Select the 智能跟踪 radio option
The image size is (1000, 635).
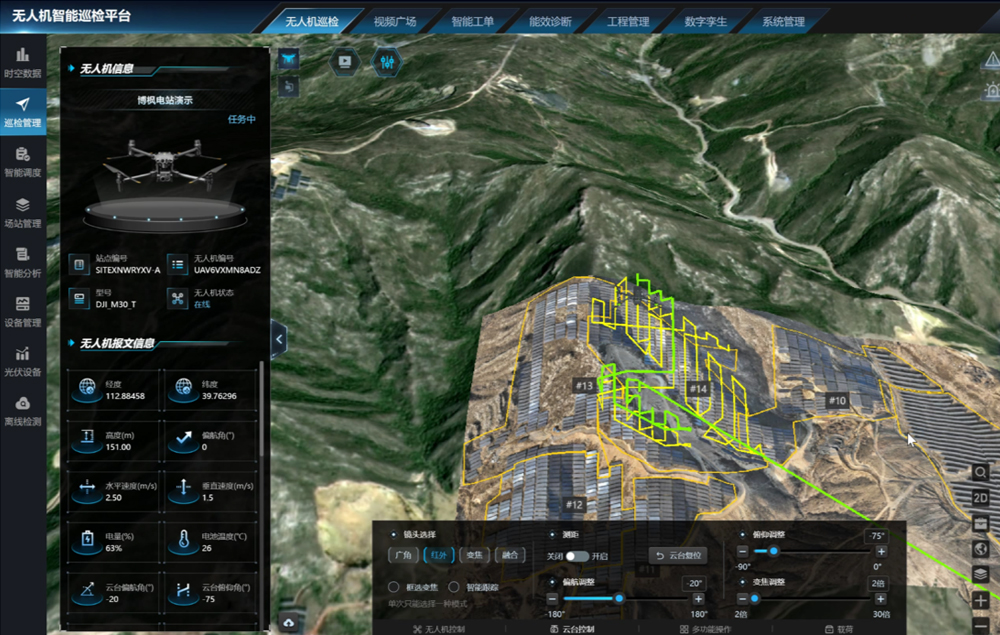coord(454,587)
